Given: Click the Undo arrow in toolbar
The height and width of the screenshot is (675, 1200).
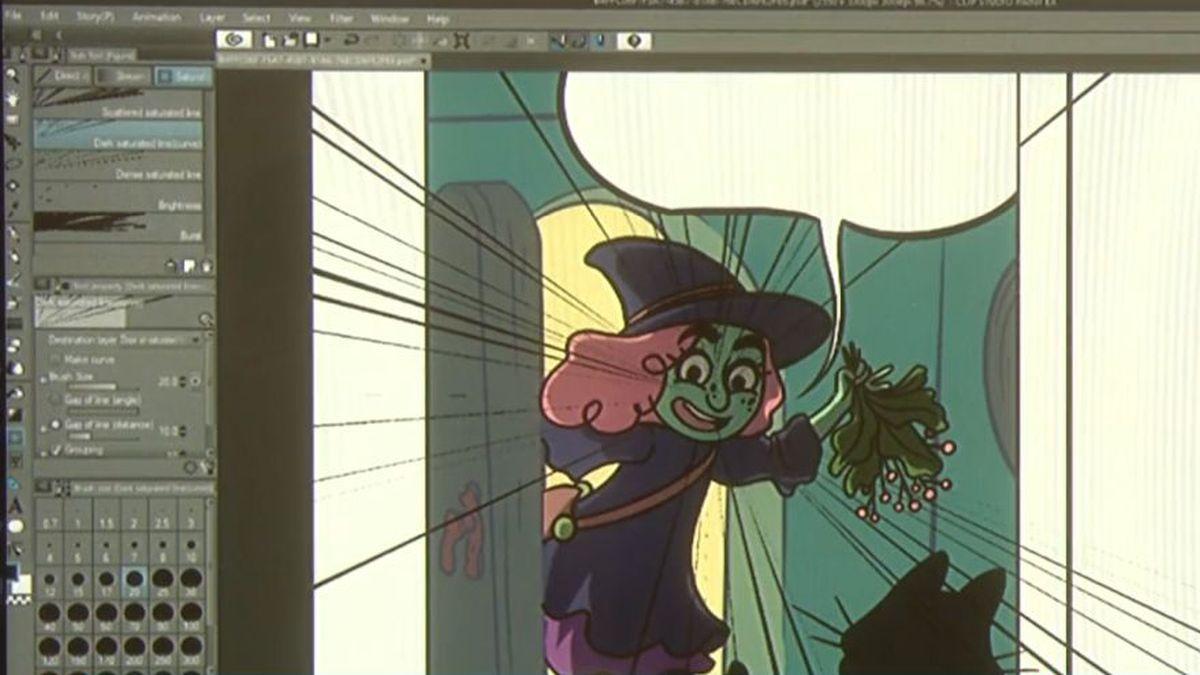Looking at the screenshot, I should (351, 41).
